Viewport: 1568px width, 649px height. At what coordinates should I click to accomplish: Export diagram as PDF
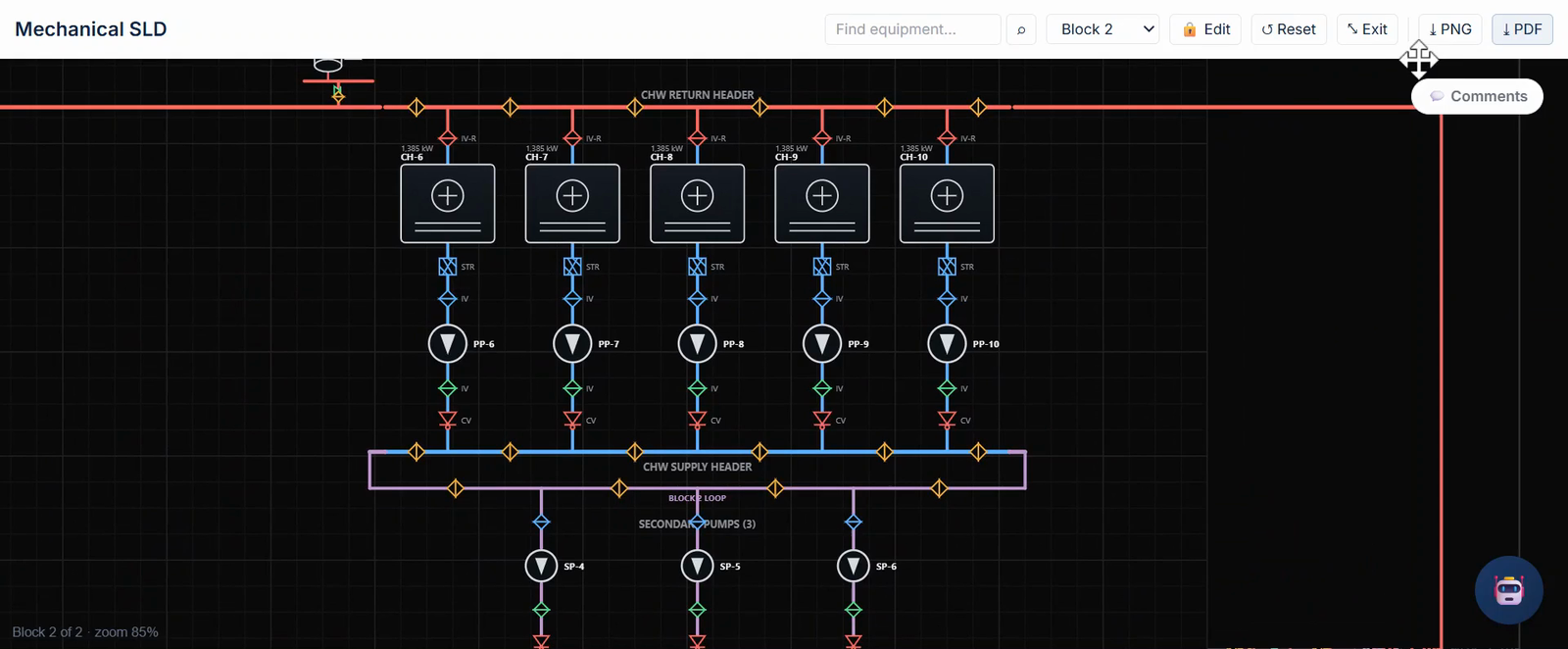(x=1522, y=29)
